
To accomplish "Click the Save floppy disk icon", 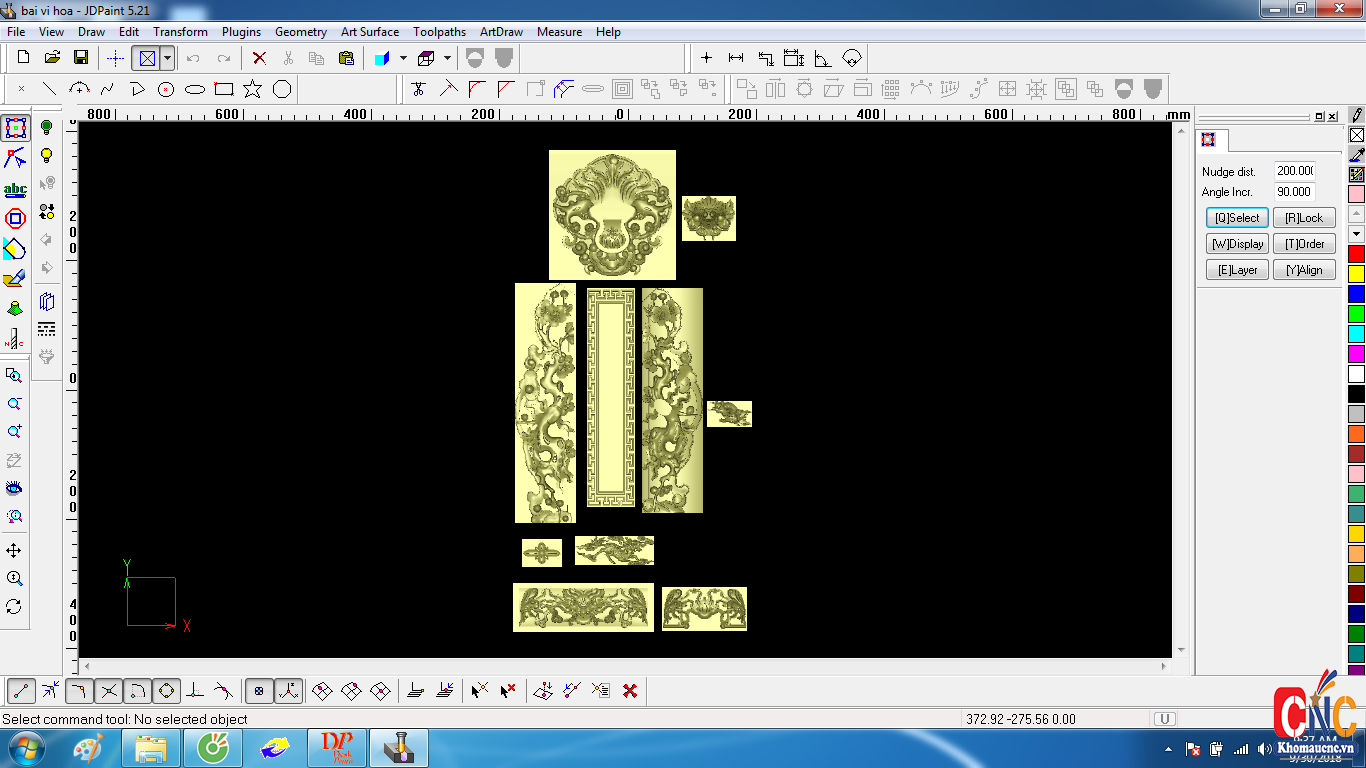I will coord(81,58).
